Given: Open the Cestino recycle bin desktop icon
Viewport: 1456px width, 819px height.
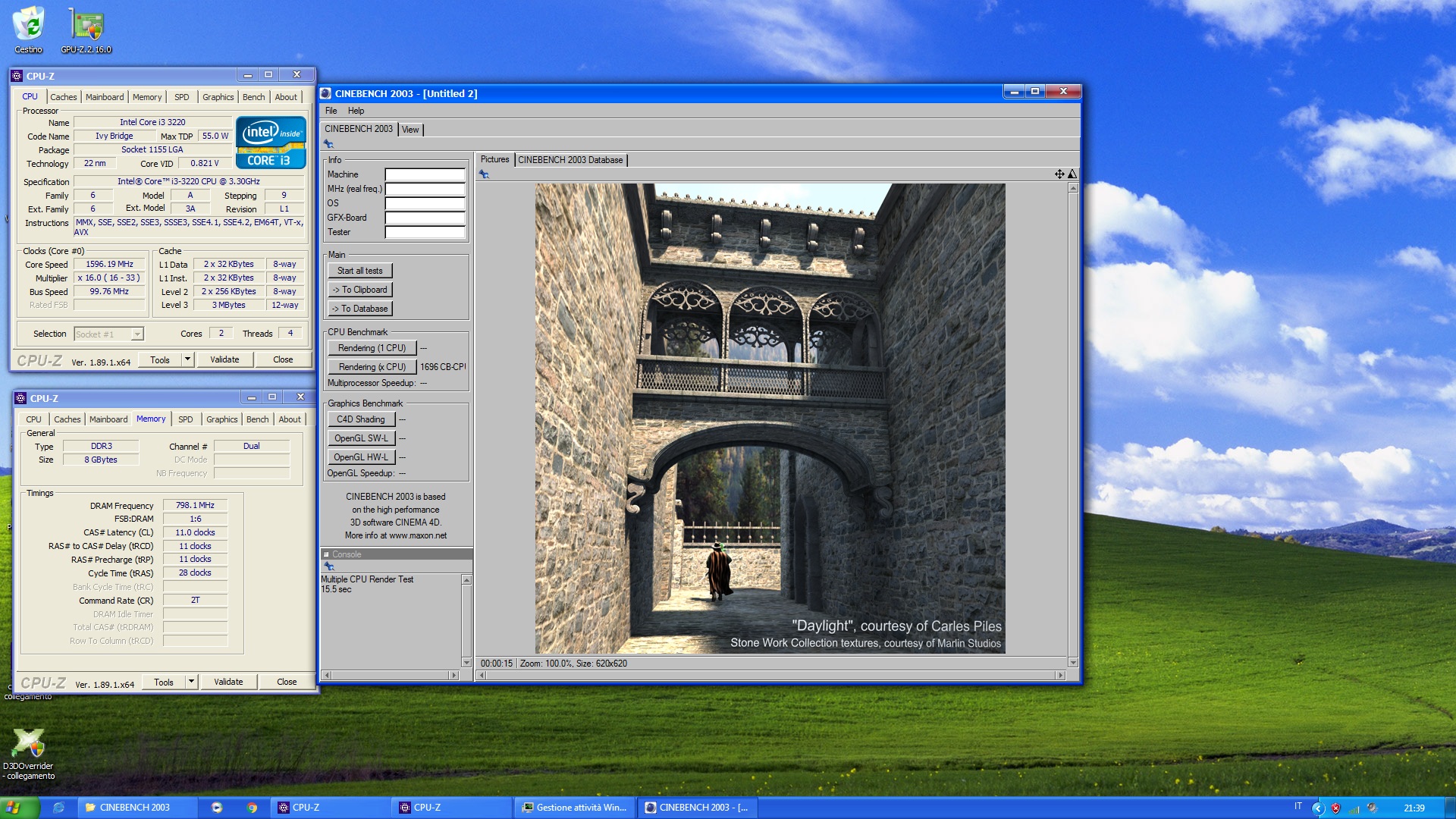Looking at the screenshot, I should (x=29, y=30).
